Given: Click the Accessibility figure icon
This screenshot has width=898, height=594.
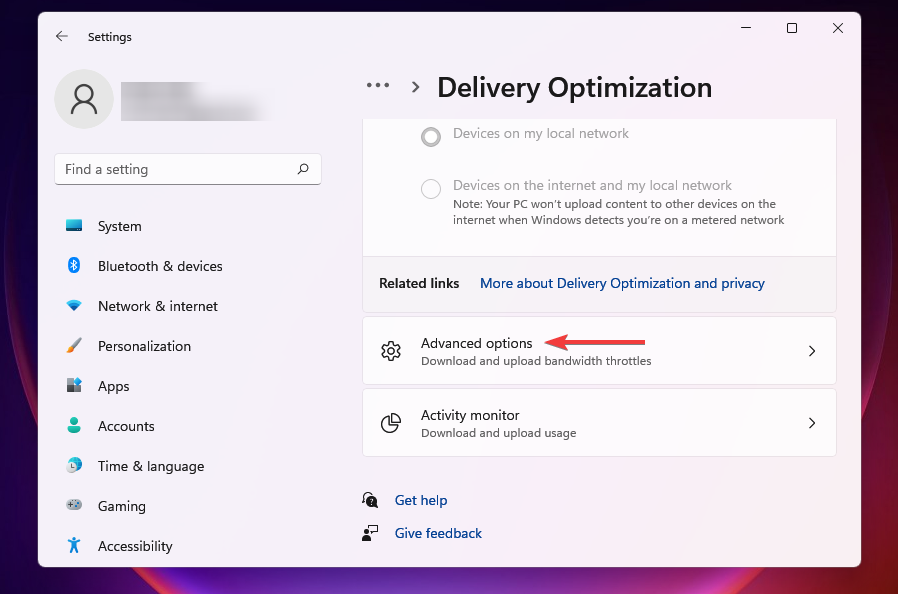Looking at the screenshot, I should [x=74, y=546].
